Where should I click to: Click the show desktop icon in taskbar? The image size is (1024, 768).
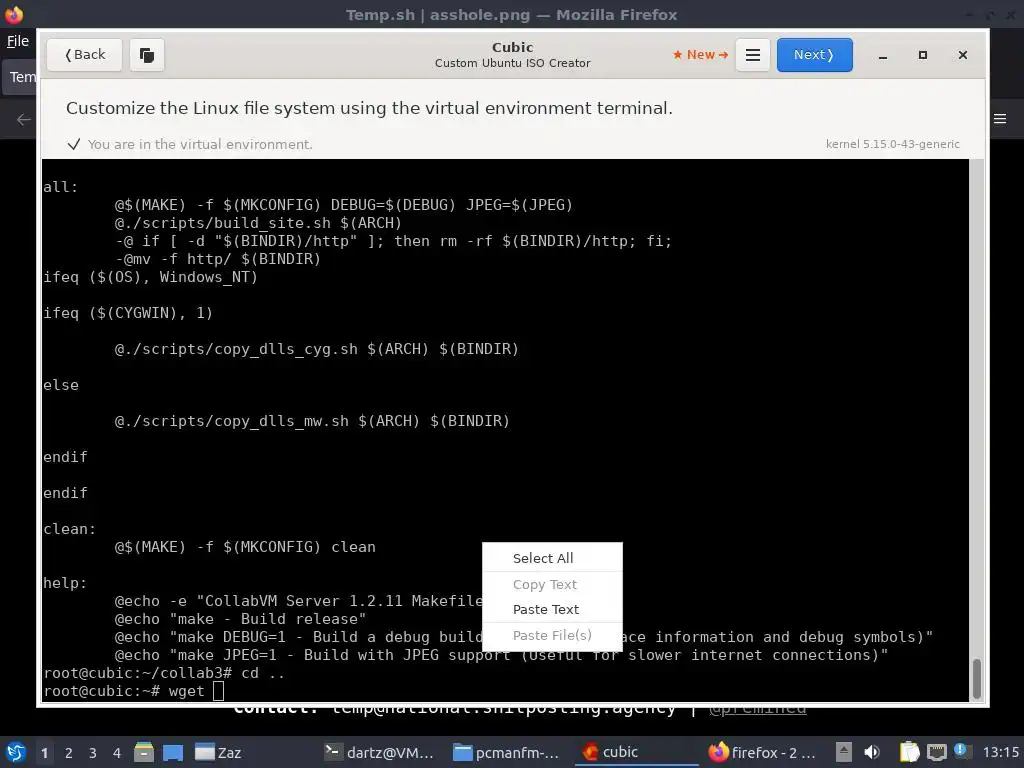click(x=173, y=752)
